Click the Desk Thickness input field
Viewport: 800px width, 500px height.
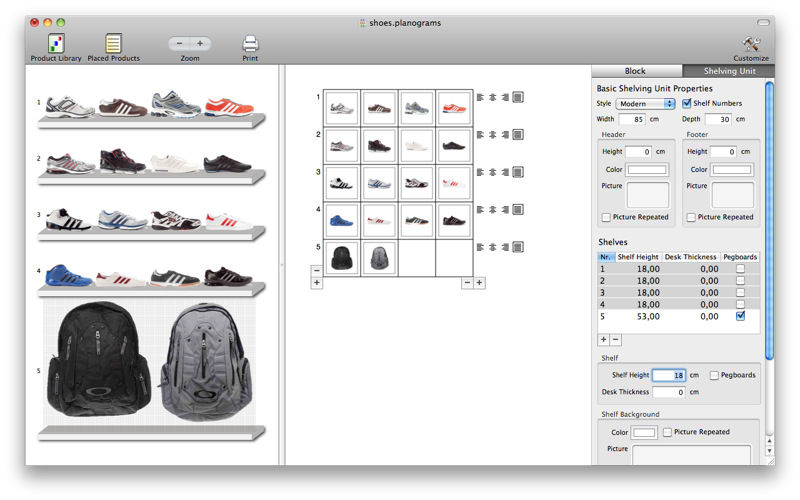point(669,392)
